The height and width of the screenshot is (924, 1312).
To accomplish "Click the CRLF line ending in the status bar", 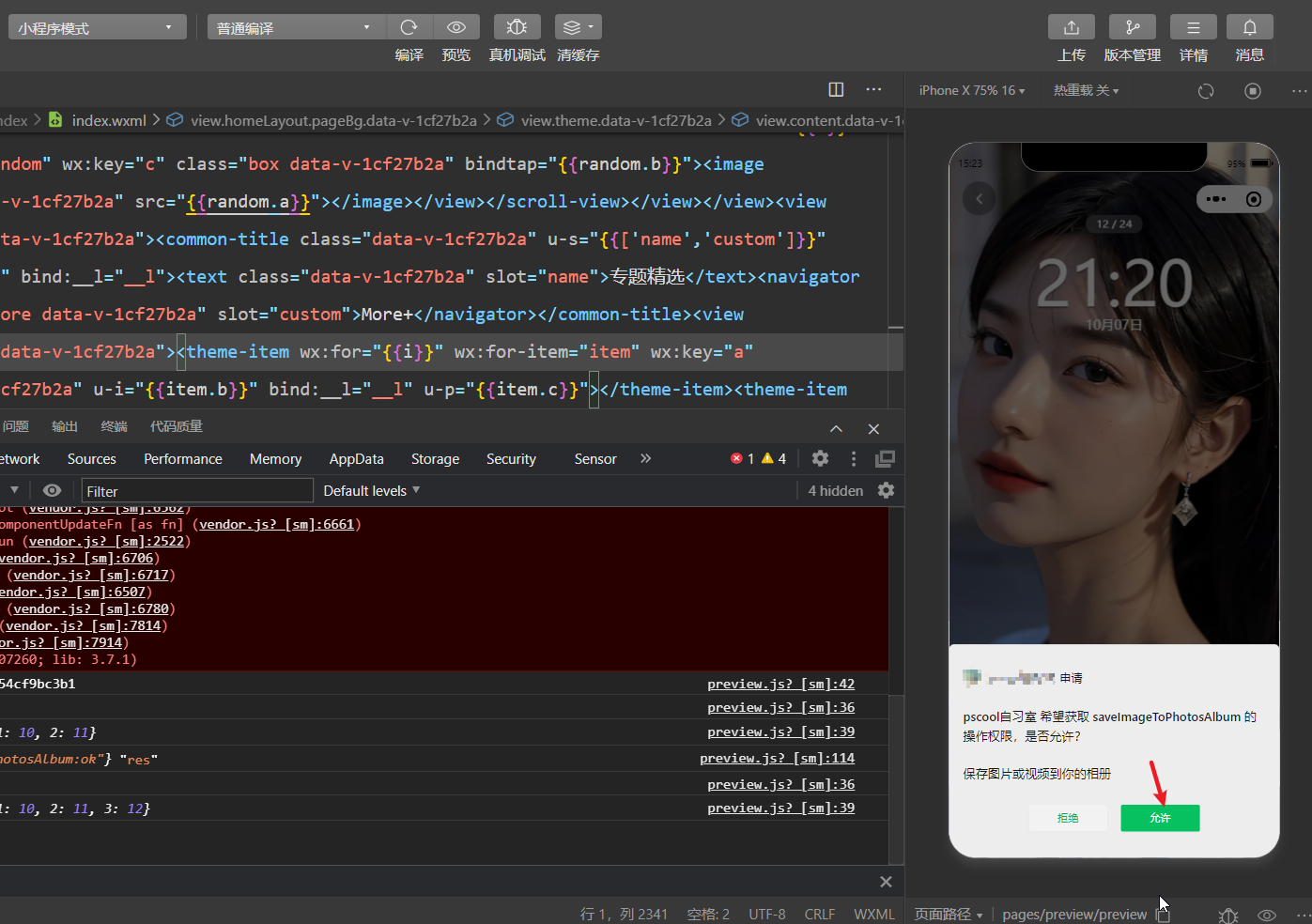I will [x=820, y=915].
